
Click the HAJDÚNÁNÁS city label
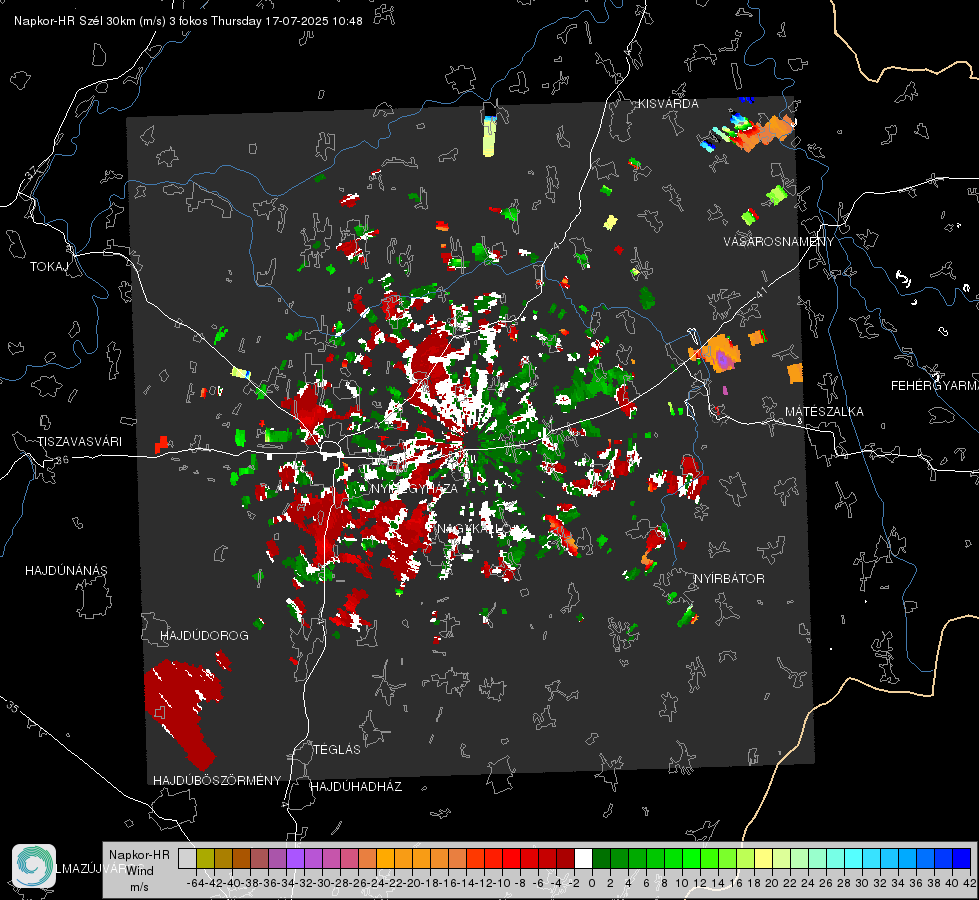[x=66, y=570]
